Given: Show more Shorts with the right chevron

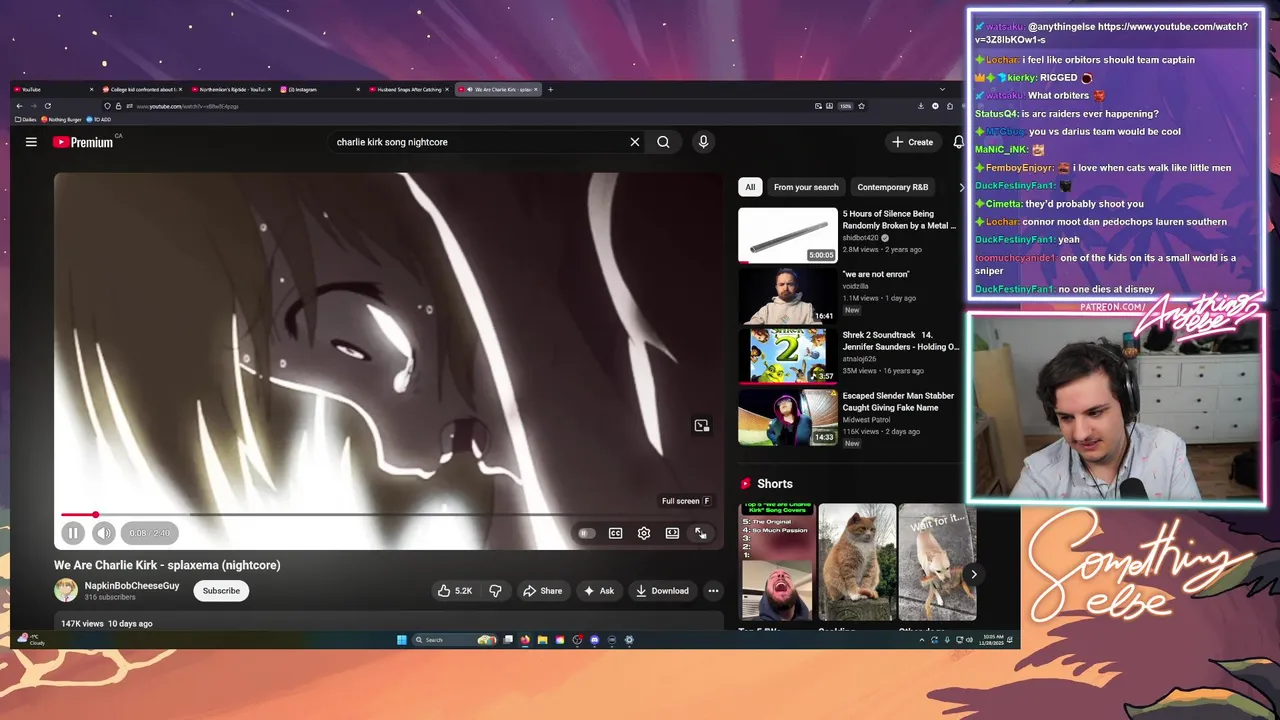Looking at the screenshot, I should 973,574.
